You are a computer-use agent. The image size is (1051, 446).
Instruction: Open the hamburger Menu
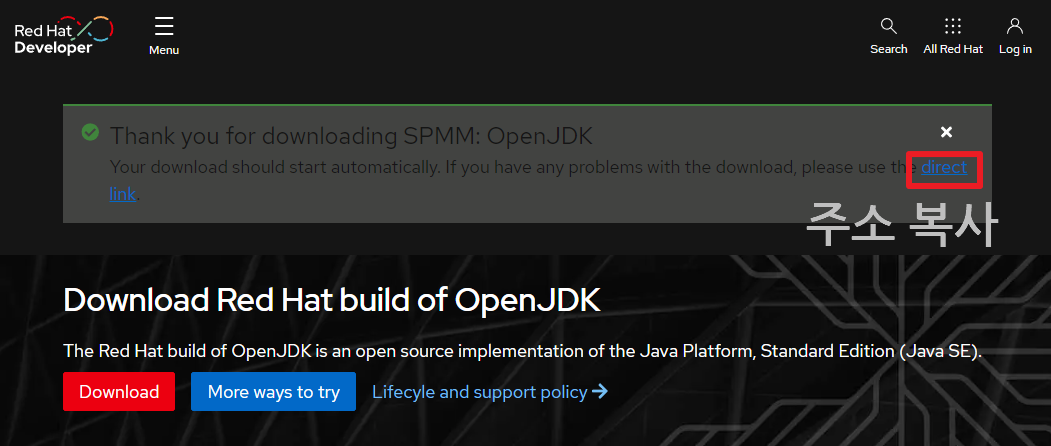point(164,36)
